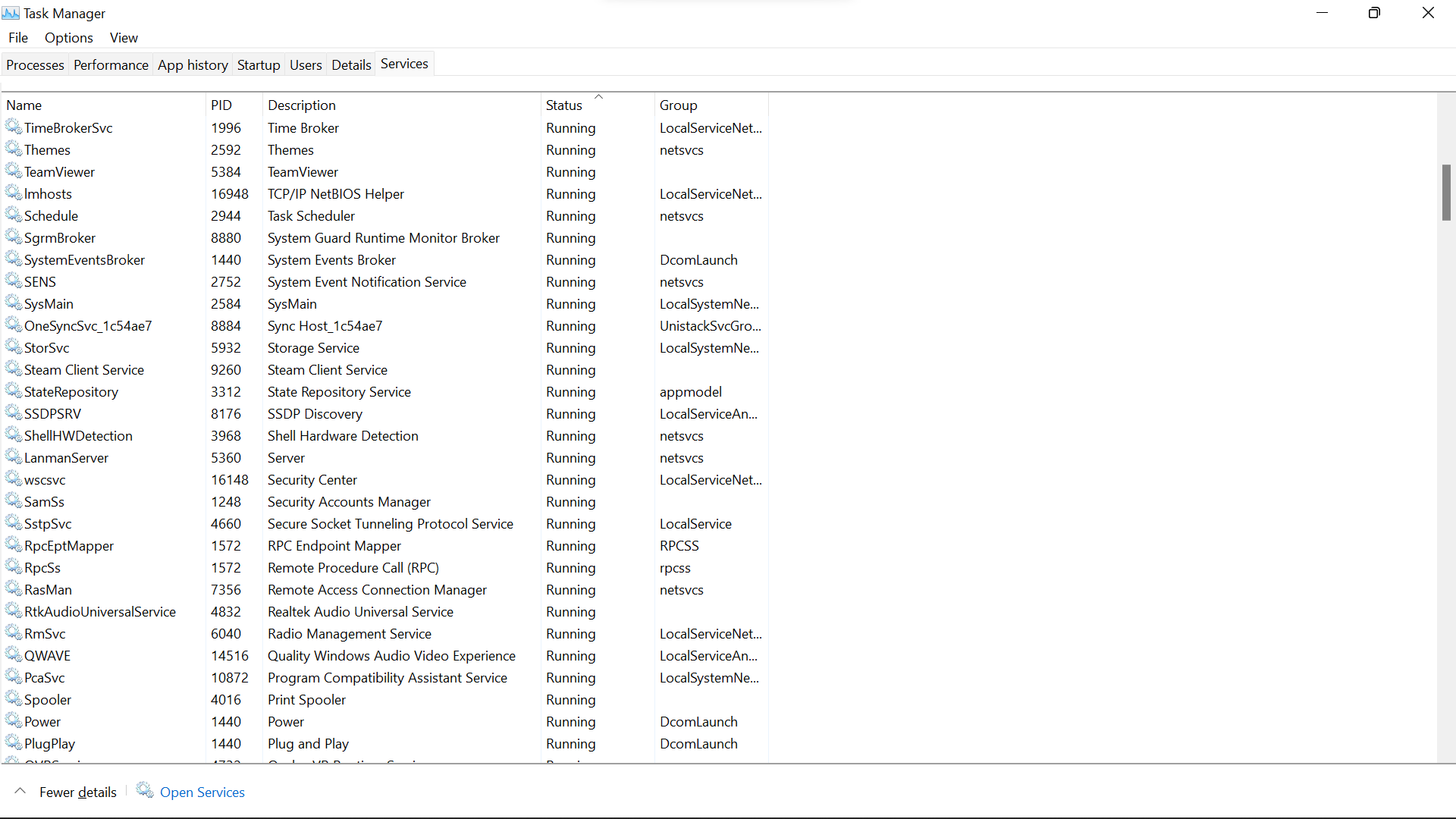
Task: Click the OneSyncSvc_1c54ae7 service gear icon
Action: tap(14, 325)
